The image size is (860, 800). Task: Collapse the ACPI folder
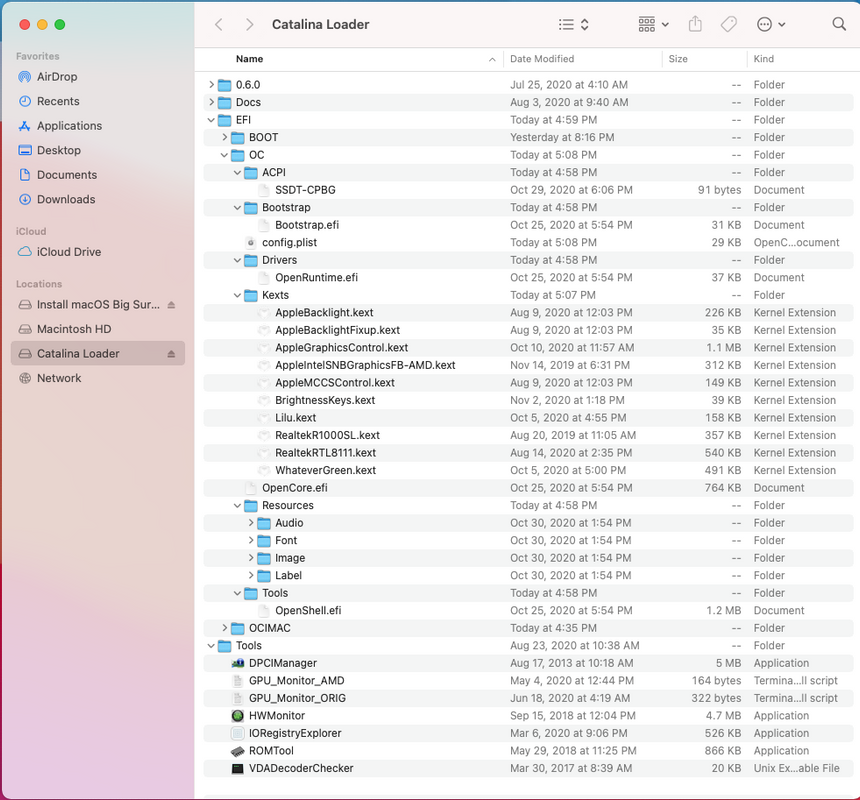pos(237,172)
